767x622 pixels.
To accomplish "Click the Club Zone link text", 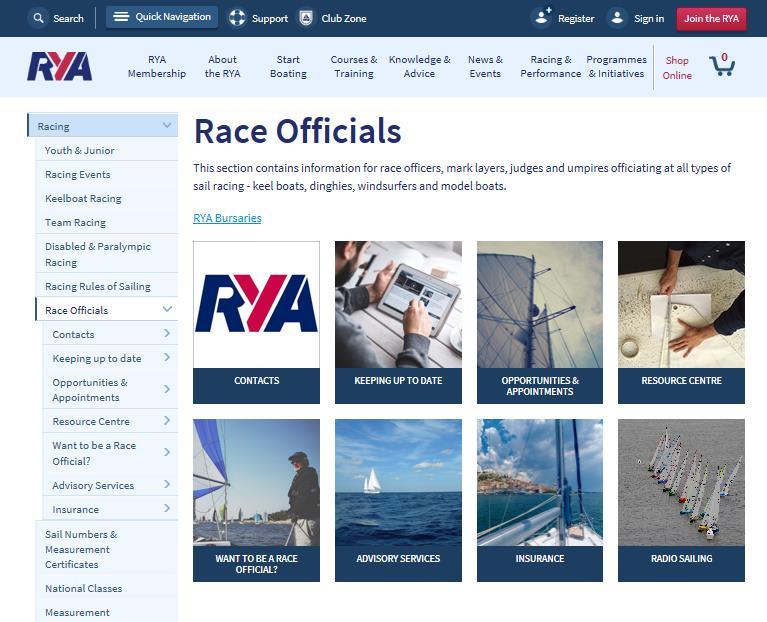I will tap(343, 19).
